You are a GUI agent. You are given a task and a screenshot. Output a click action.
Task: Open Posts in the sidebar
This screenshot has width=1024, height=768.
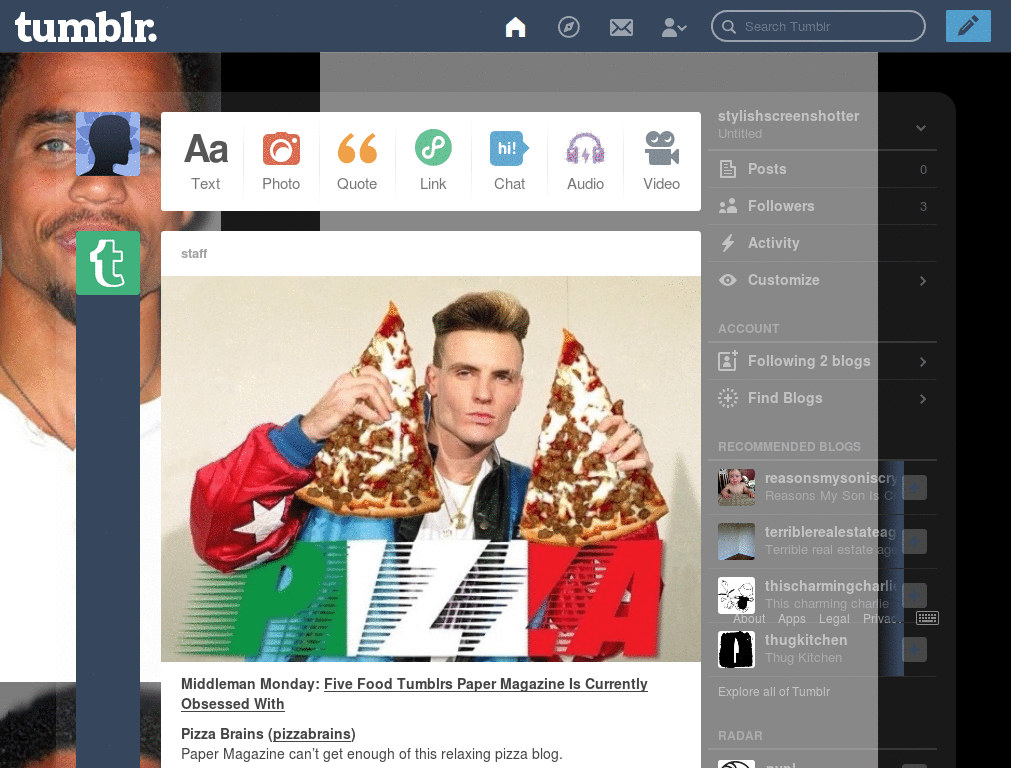pyautogui.click(x=822, y=169)
